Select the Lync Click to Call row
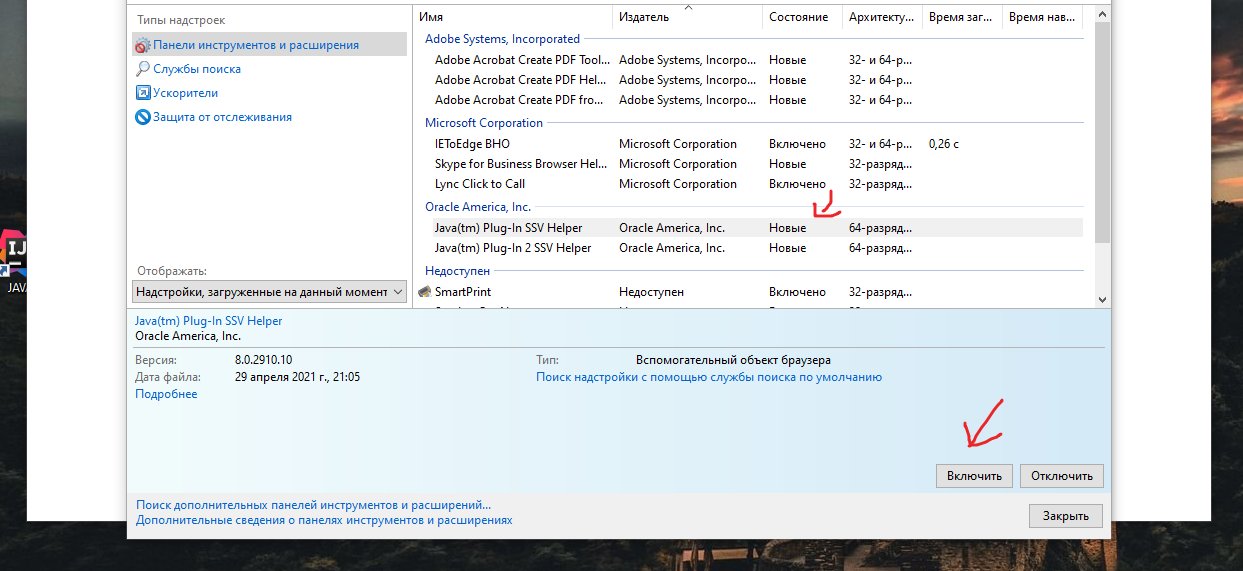Image resolution: width=1243 pixels, height=571 pixels. pyautogui.click(x=749, y=184)
